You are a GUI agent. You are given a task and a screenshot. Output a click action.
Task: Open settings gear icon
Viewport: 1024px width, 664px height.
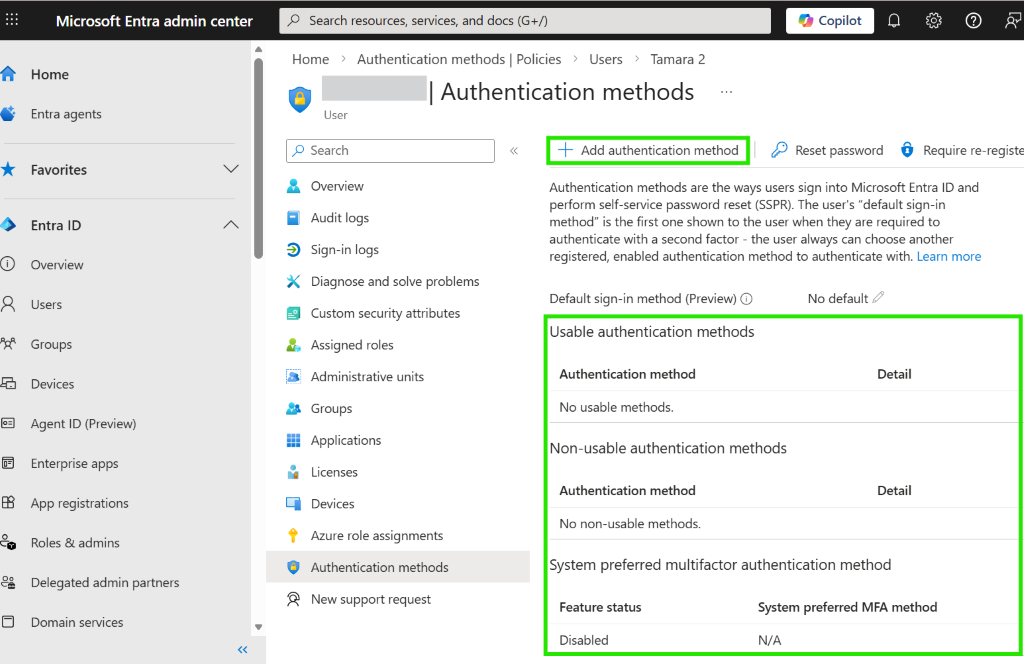(x=934, y=21)
